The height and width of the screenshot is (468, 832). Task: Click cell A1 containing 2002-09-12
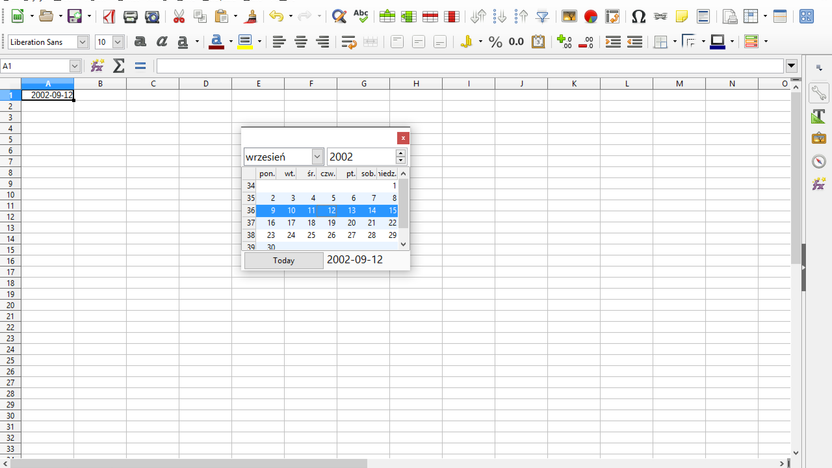click(47, 95)
